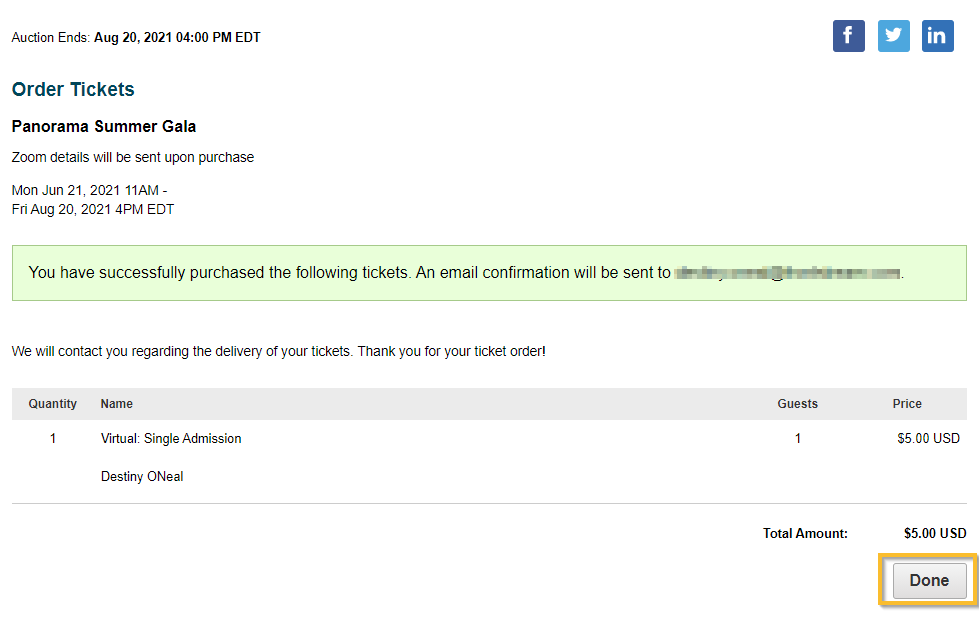Click the total $5.00 USD value
This screenshot has width=979, height=639.
[935, 533]
